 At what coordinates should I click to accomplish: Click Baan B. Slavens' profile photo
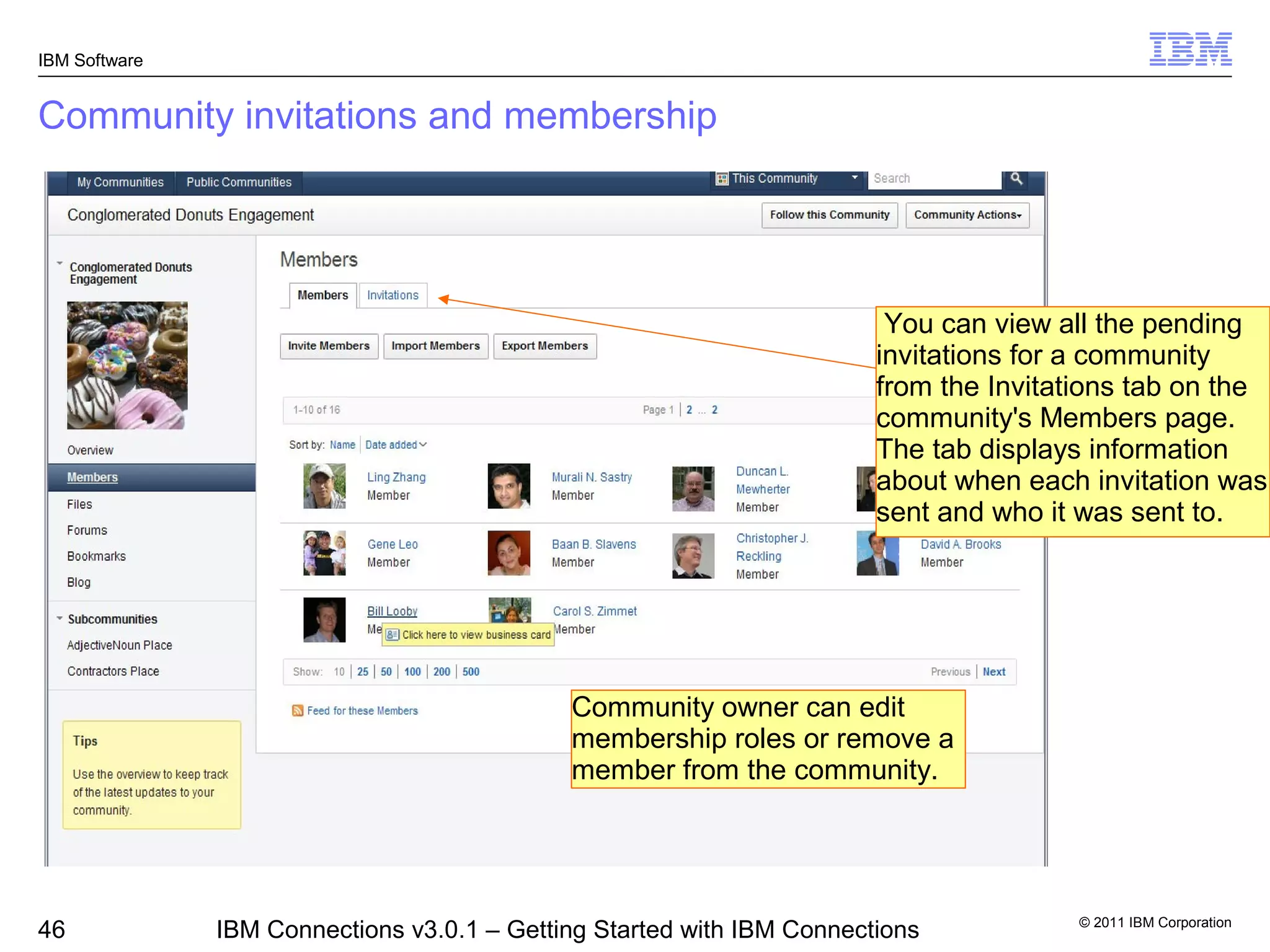pyautogui.click(x=509, y=553)
